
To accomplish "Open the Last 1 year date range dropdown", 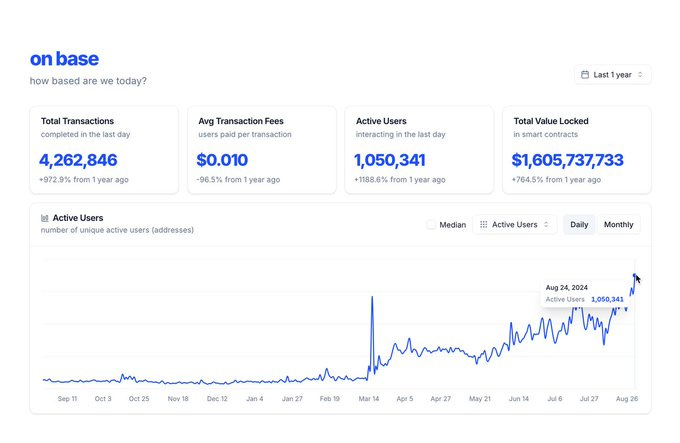I will click(612, 75).
